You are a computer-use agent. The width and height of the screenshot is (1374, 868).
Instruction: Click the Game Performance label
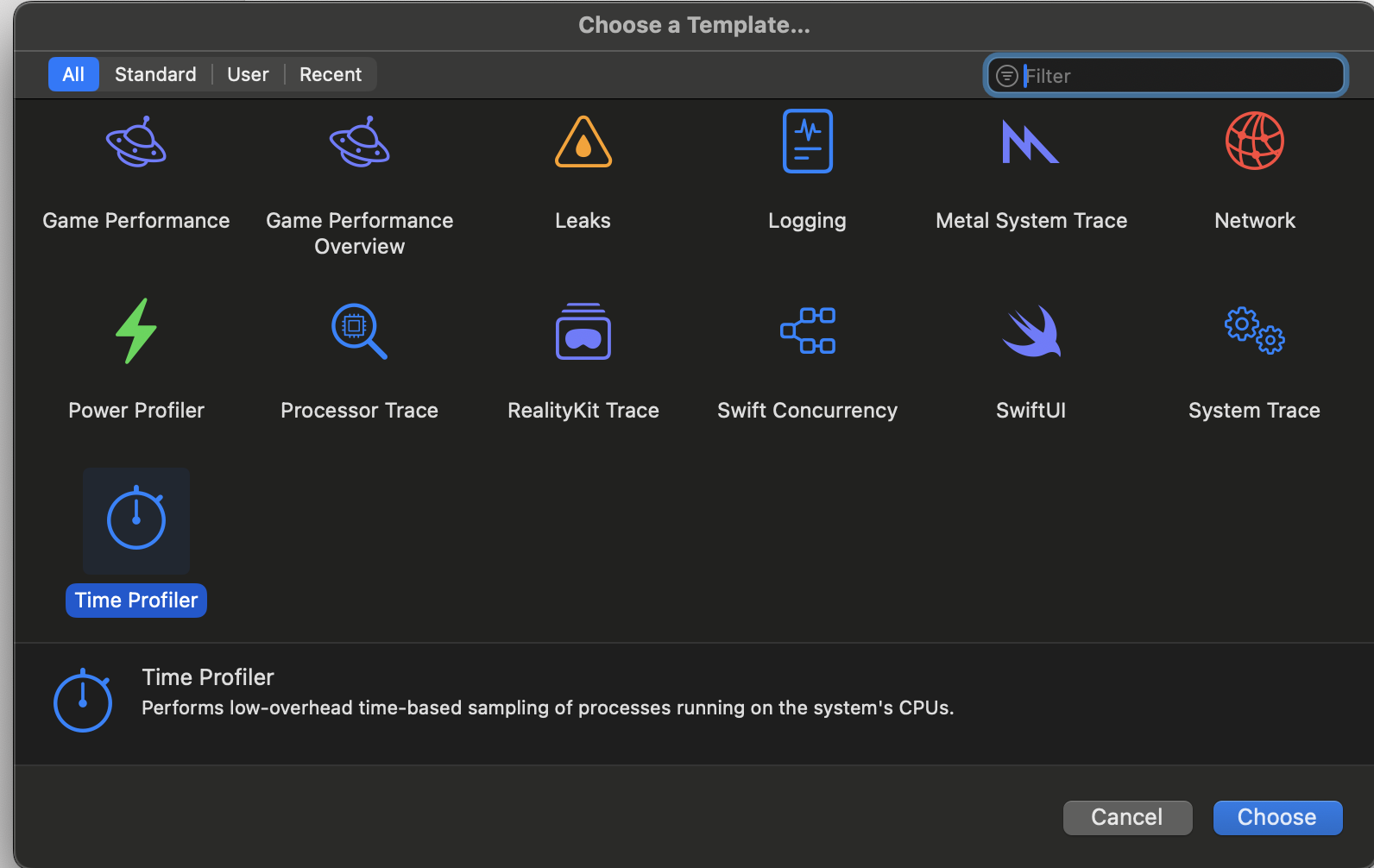click(x=136, y=221)
